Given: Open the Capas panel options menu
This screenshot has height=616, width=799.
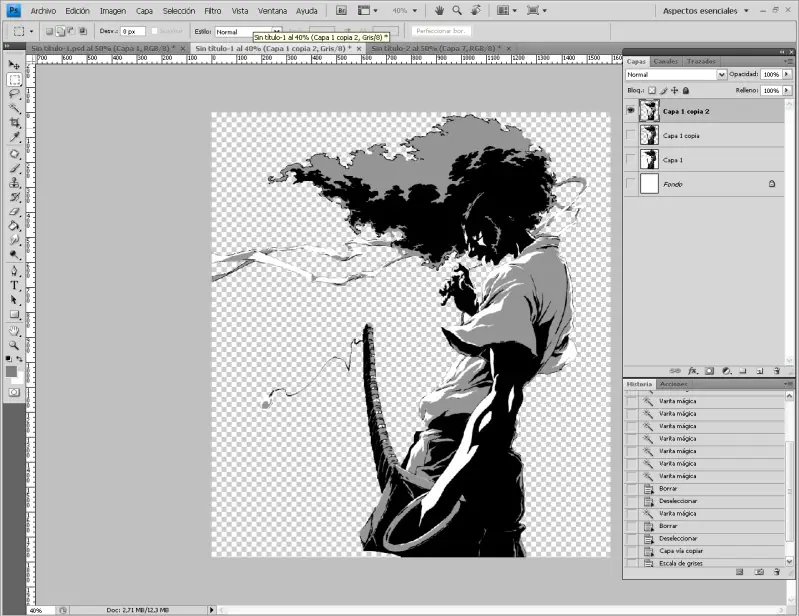Looking at the screenshot, I should 788,61.
